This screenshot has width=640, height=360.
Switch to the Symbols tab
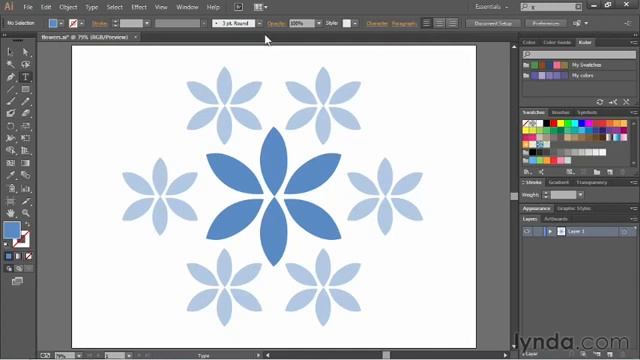click(x=587, y=112)
